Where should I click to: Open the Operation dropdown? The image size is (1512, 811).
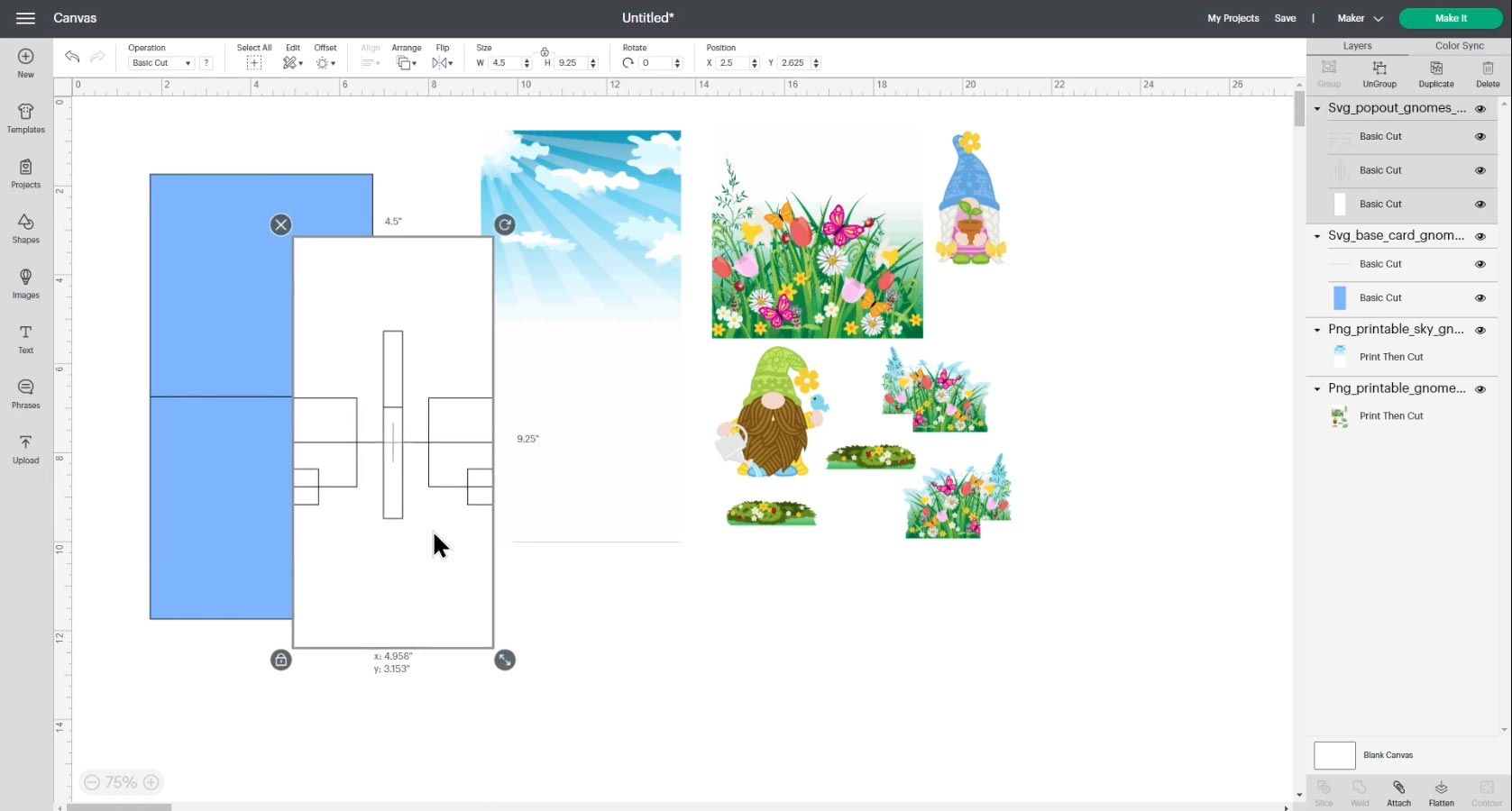[160, 62]
